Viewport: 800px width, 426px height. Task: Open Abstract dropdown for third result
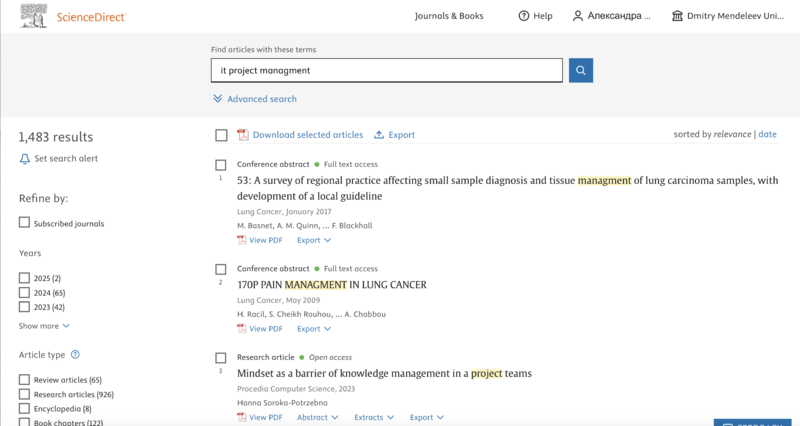coord(317,417)
